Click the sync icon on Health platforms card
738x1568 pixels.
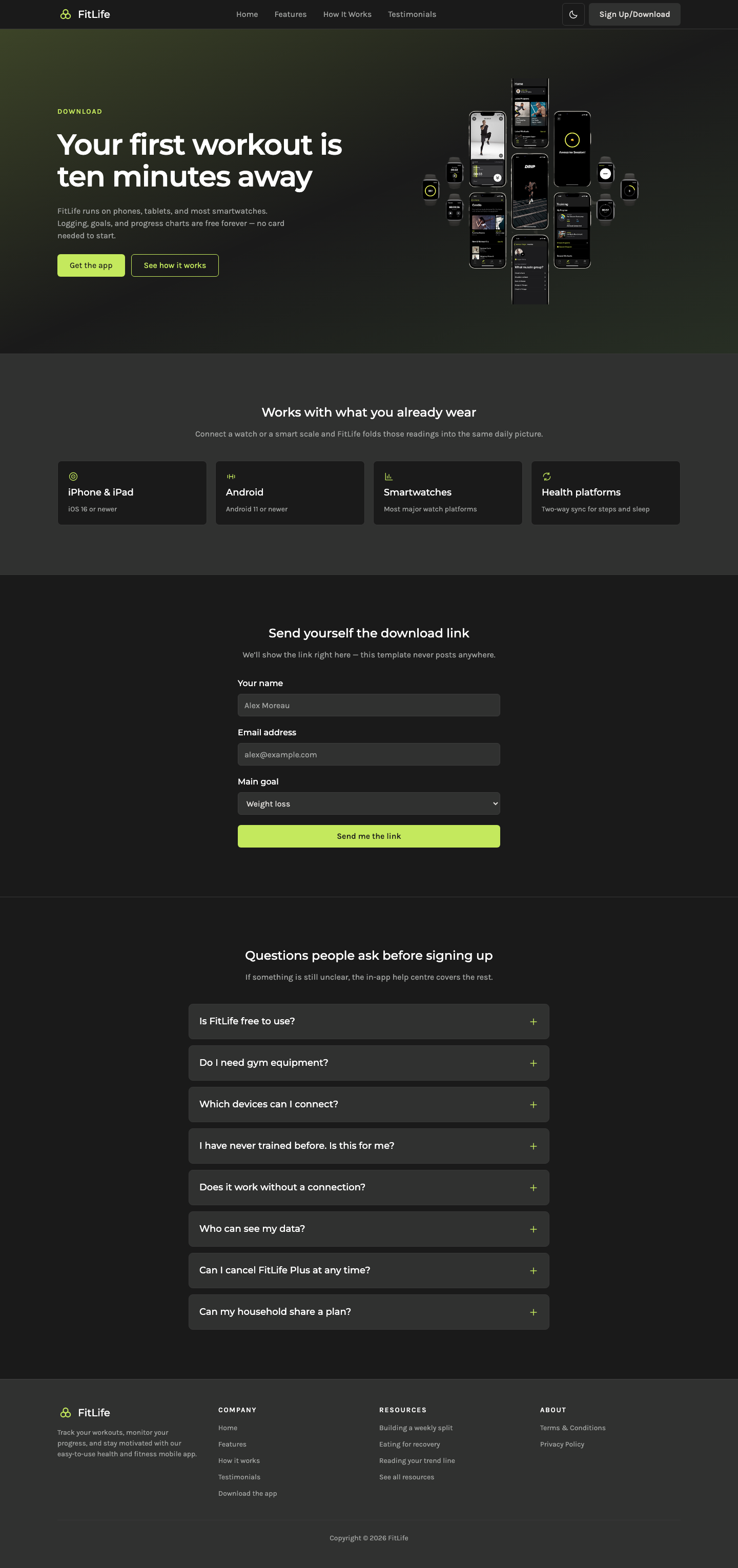[x=546, y=477]
